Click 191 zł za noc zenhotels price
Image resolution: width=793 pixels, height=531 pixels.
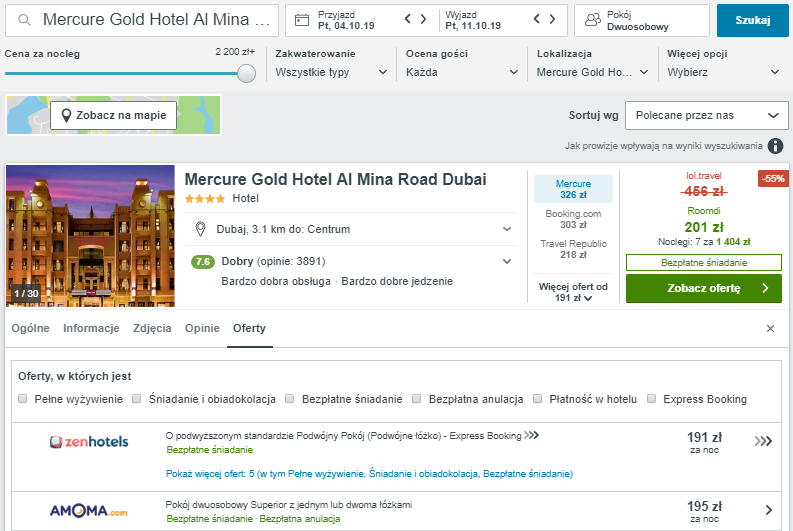point(704,442)
